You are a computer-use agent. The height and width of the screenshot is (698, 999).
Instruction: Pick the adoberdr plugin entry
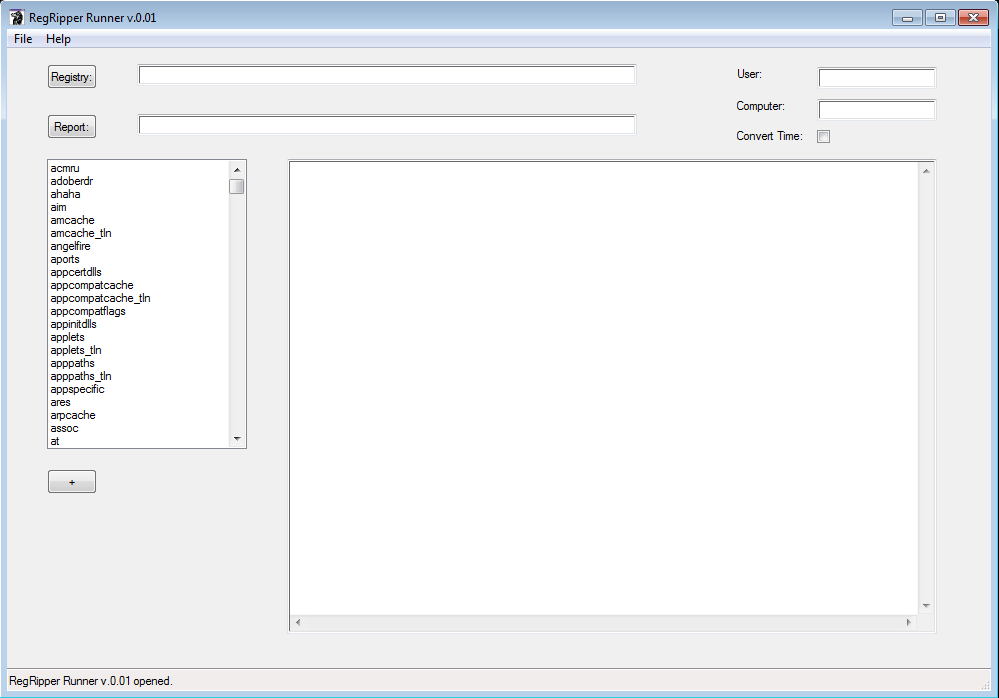coord(71,181)
